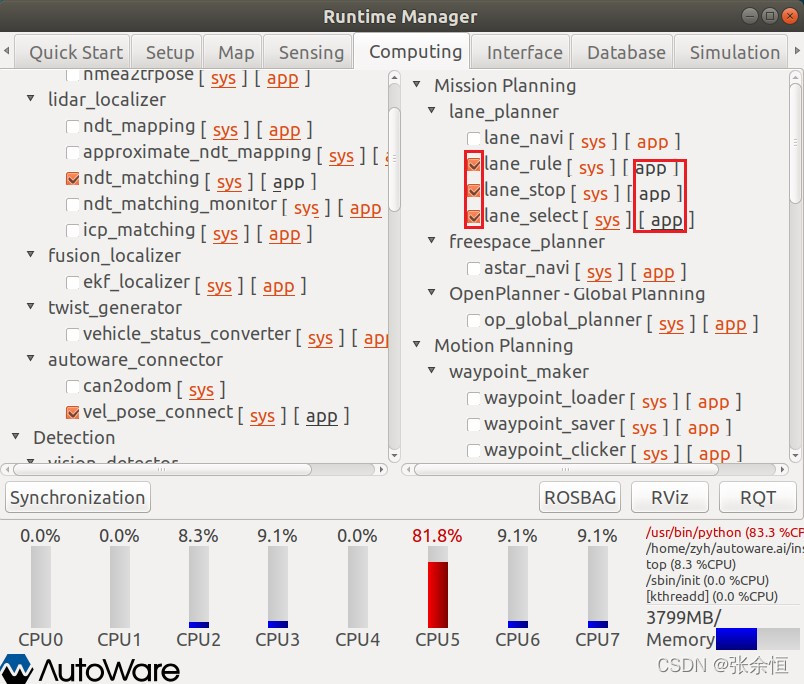The width and height of the screenshot is (804, 684).
Task: Collapse the Motion Planning section
Action: coord(417,344)
